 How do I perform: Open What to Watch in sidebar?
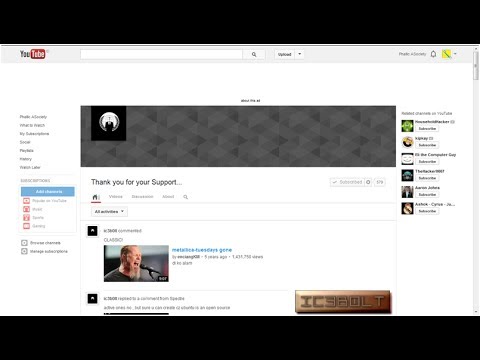[32, 125]
